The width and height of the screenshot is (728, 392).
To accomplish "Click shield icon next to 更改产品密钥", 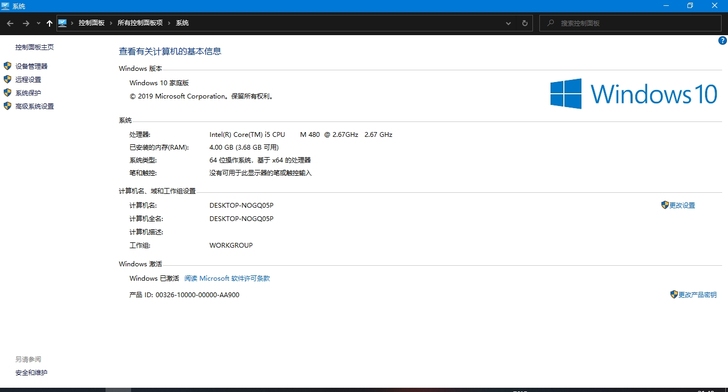I will 674,294.
